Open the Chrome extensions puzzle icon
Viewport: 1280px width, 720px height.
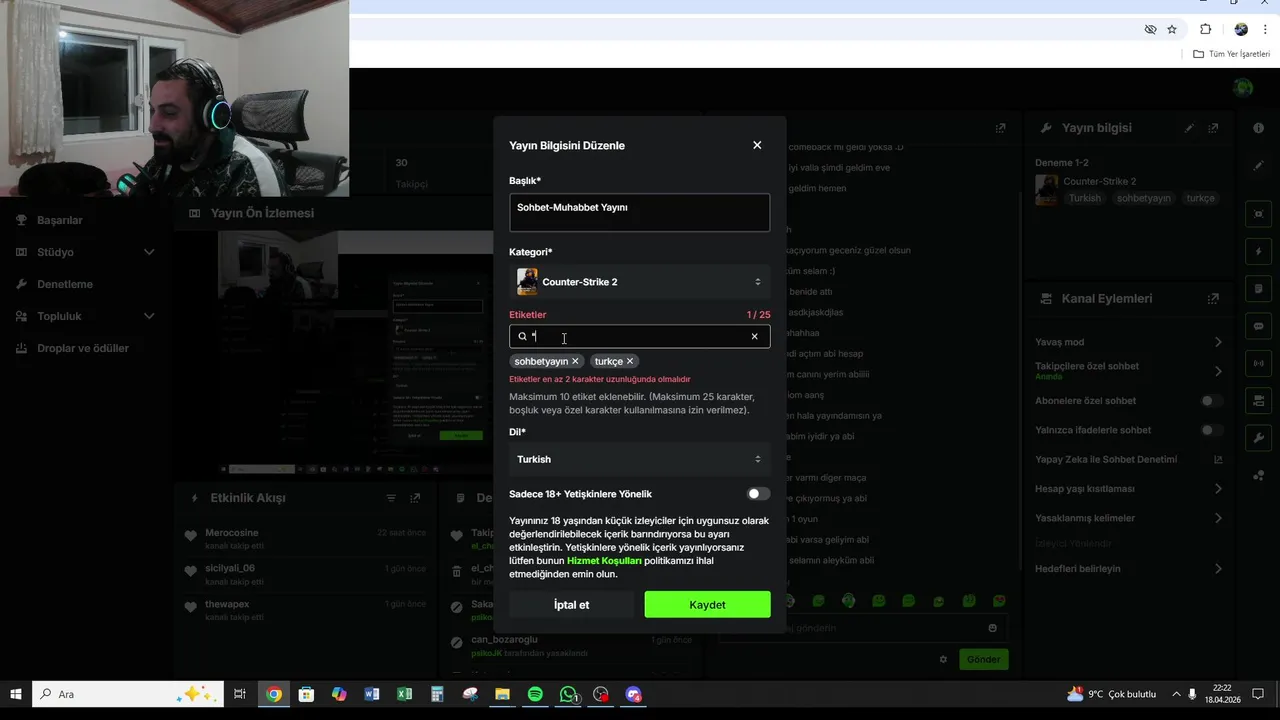pyautogui.click(x=1205, y=29)
